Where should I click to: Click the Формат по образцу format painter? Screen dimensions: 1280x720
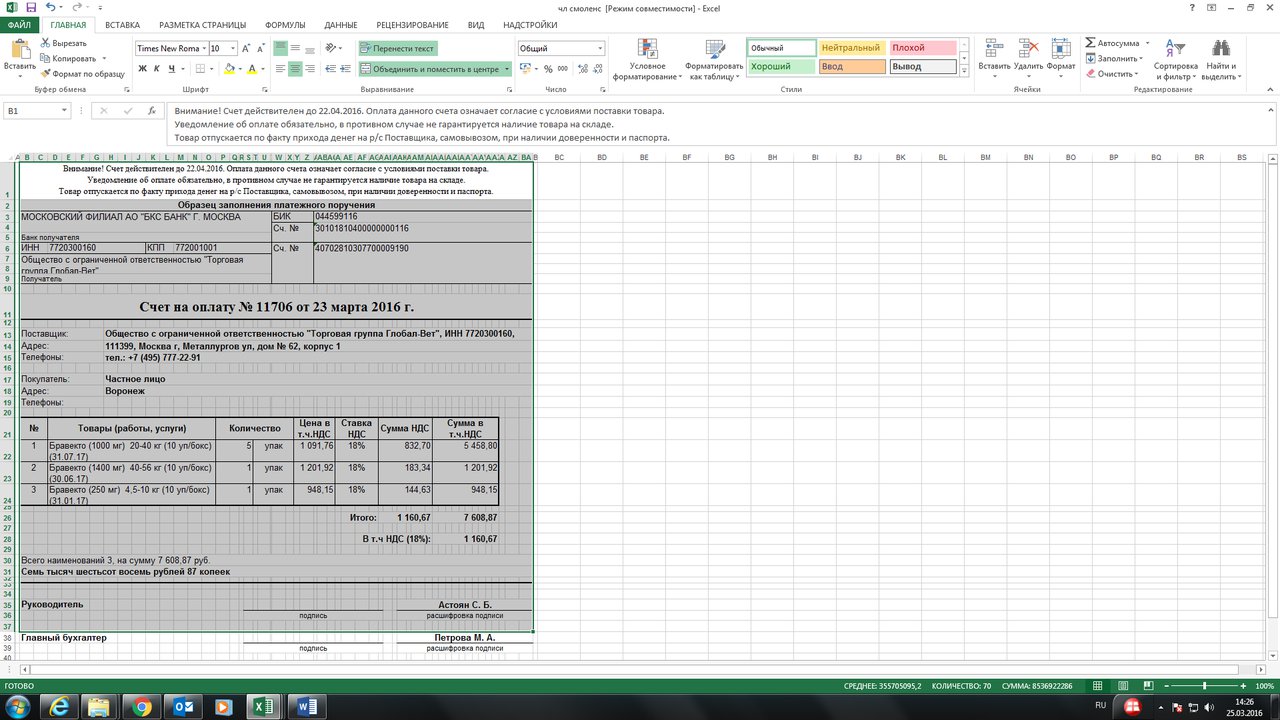[82, 73]
